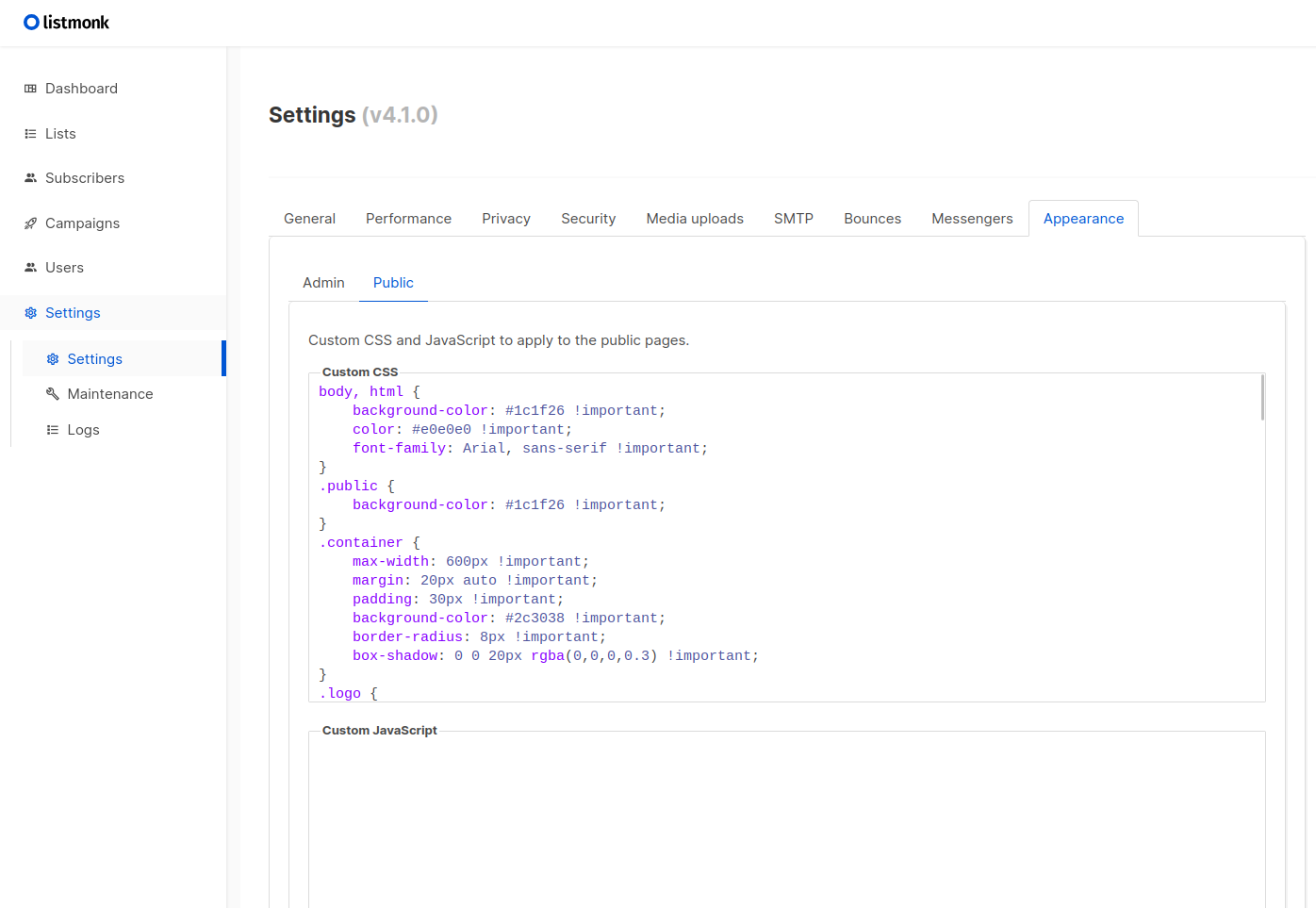Click the Subscribers people icon
The image size is (1316, 908).
30,178
